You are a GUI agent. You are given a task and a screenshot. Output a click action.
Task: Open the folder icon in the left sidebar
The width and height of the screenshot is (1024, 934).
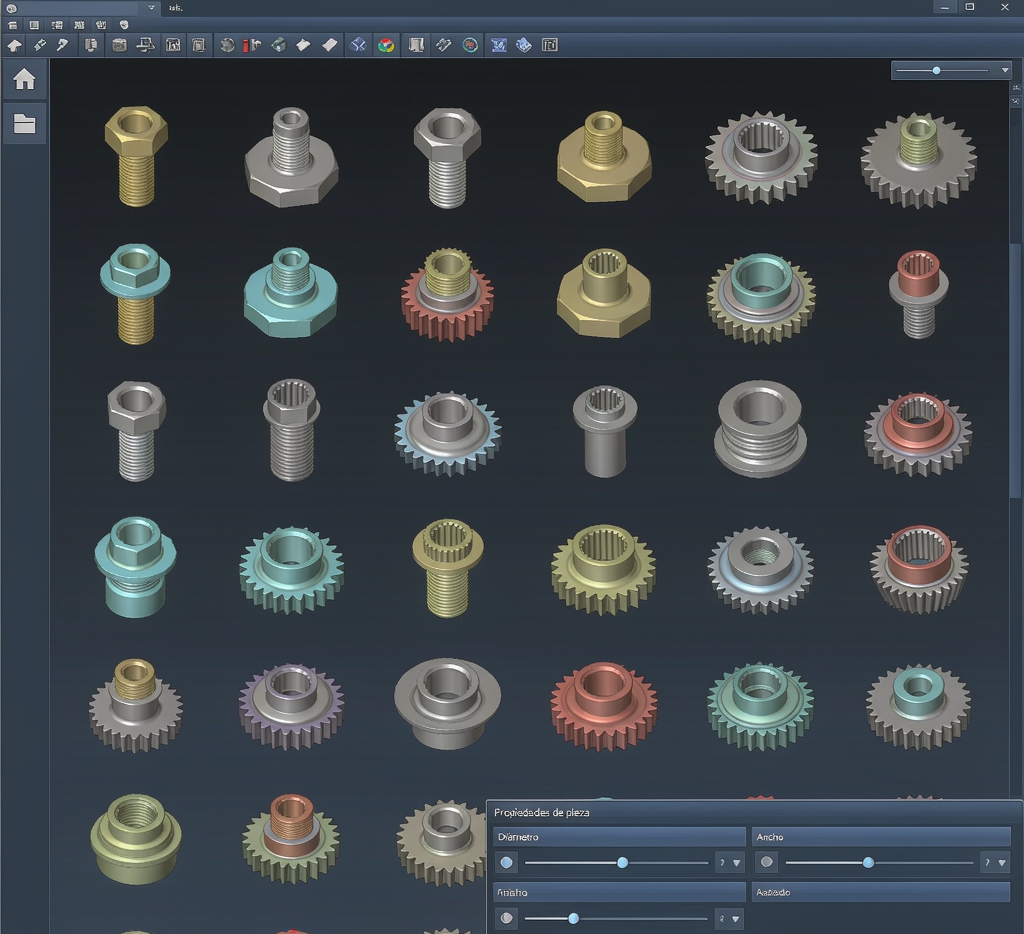pyautogui.click(x=24, y=123)
